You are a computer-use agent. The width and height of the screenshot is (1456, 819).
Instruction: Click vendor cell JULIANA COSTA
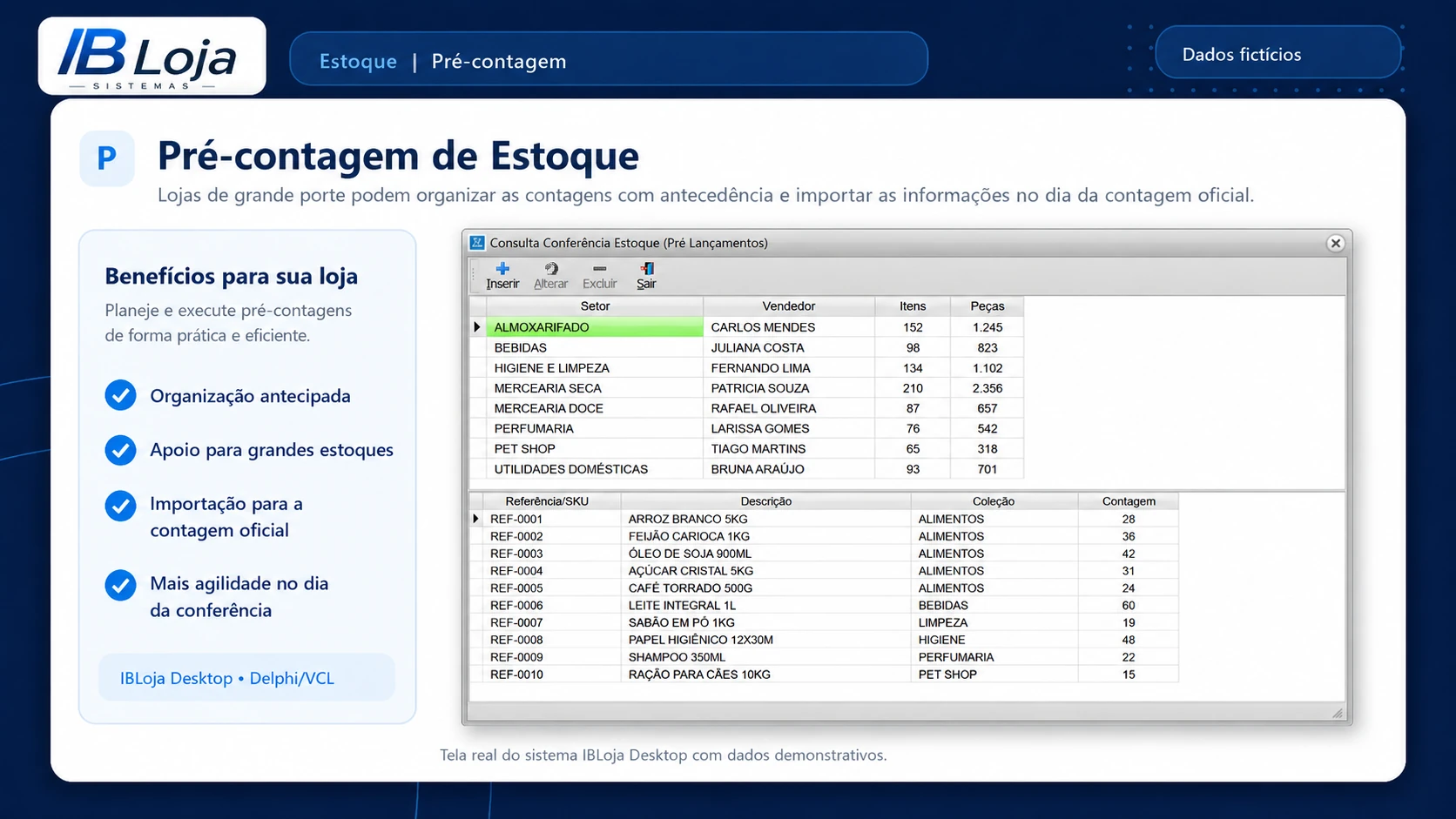[x=788, y=347]
